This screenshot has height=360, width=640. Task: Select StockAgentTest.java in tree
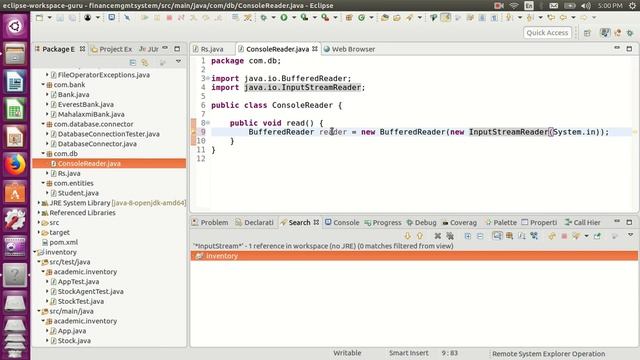click(91, 291)
